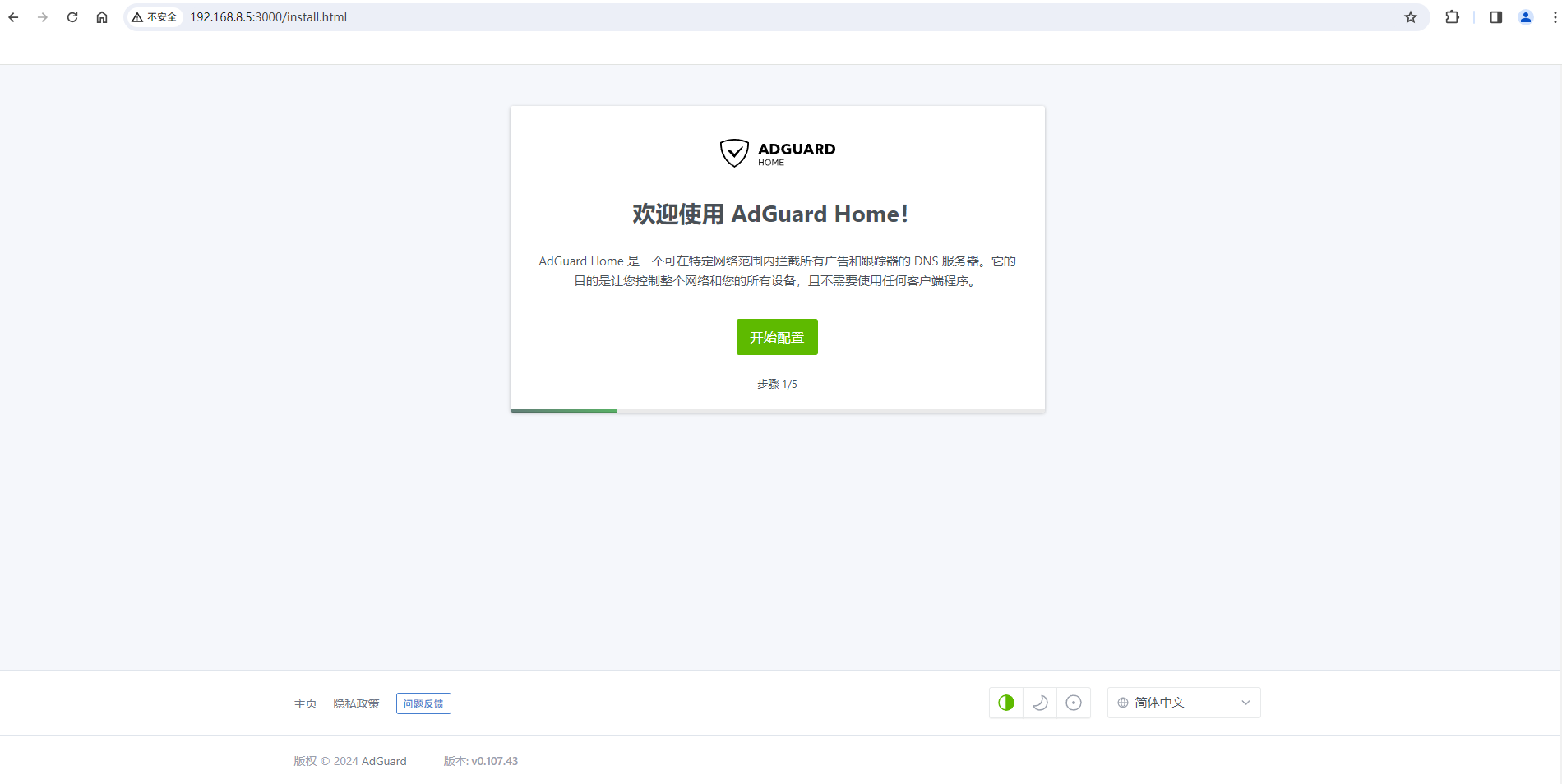This screenshot has height=784, width=1562.
Task: Click the setup step progress bar
Action: click(777, 410)
